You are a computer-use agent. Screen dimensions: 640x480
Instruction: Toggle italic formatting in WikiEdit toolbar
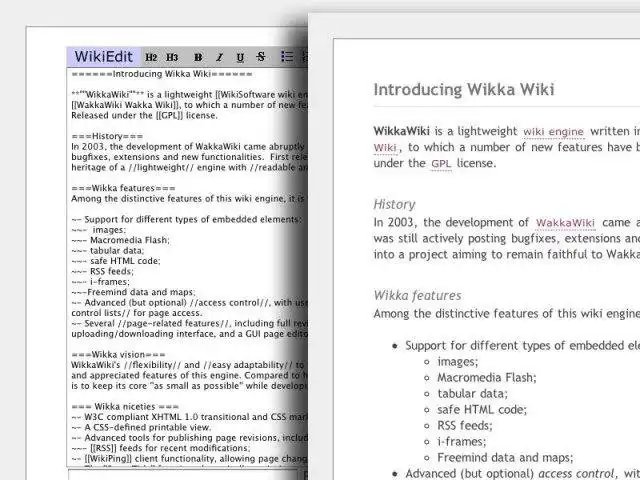click(x=220, y=57)
